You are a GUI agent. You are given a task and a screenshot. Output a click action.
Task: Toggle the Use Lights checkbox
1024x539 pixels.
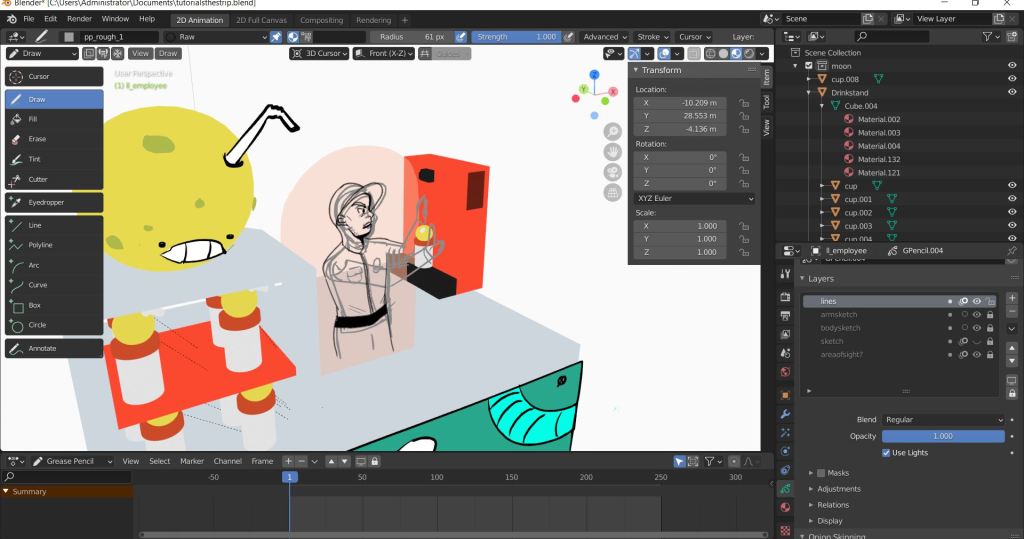(887, 453)
